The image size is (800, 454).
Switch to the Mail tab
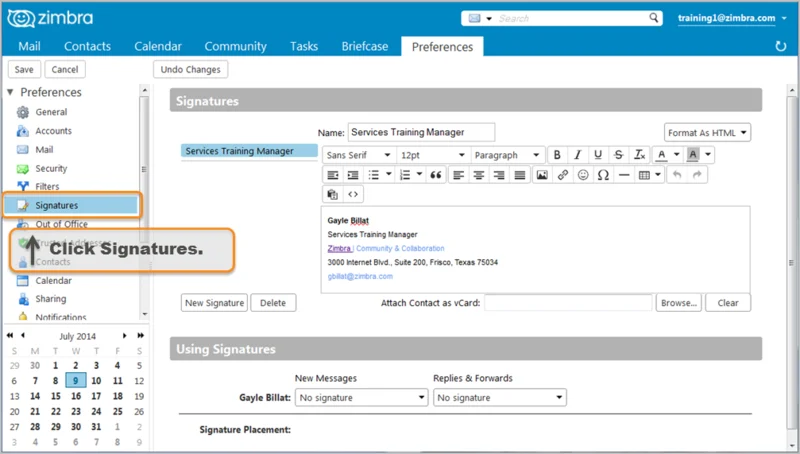pyautogui.click(x=29, y=46)
